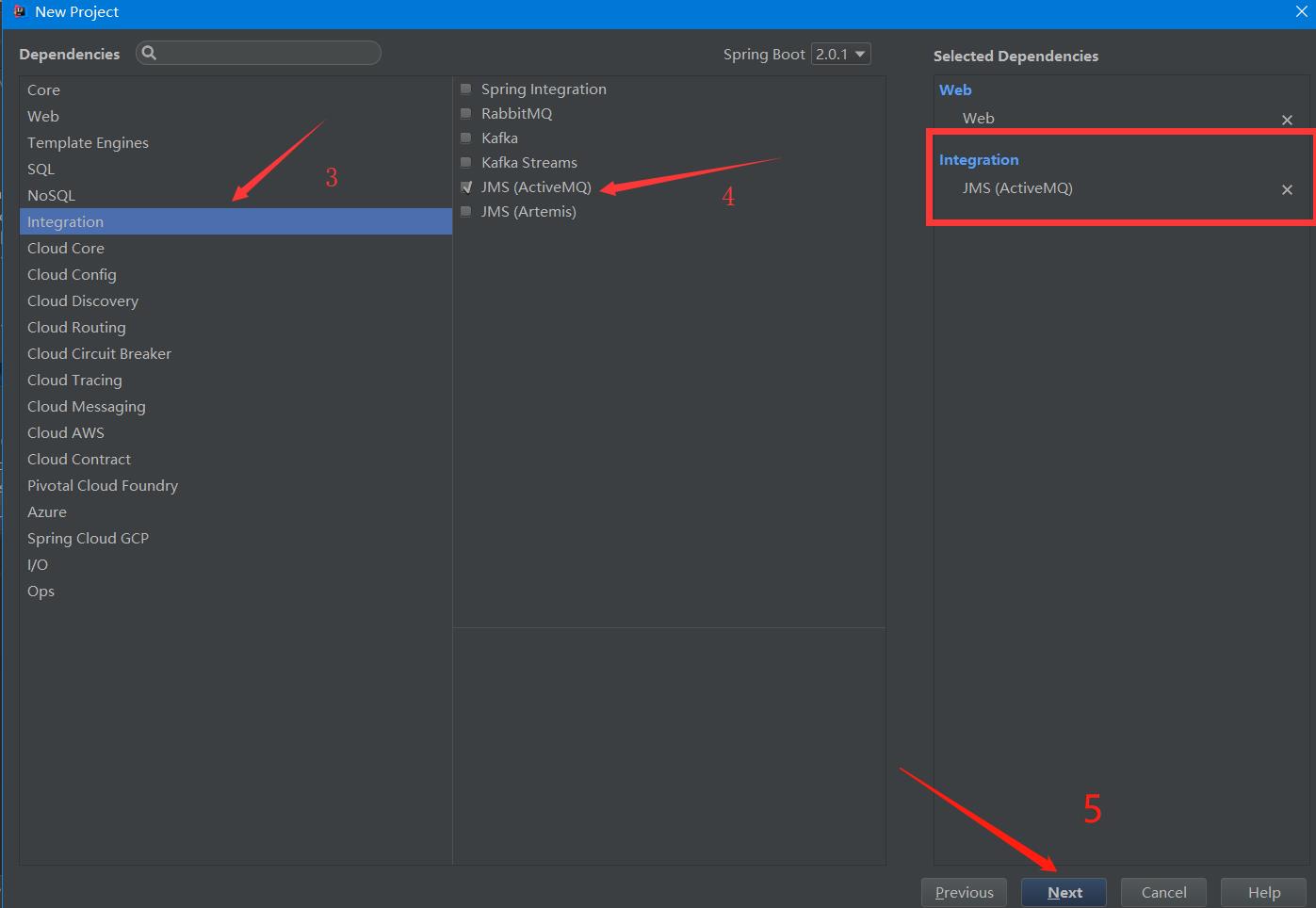
Task: Select Cloud Config in the list
Action: tap(236, 274)
